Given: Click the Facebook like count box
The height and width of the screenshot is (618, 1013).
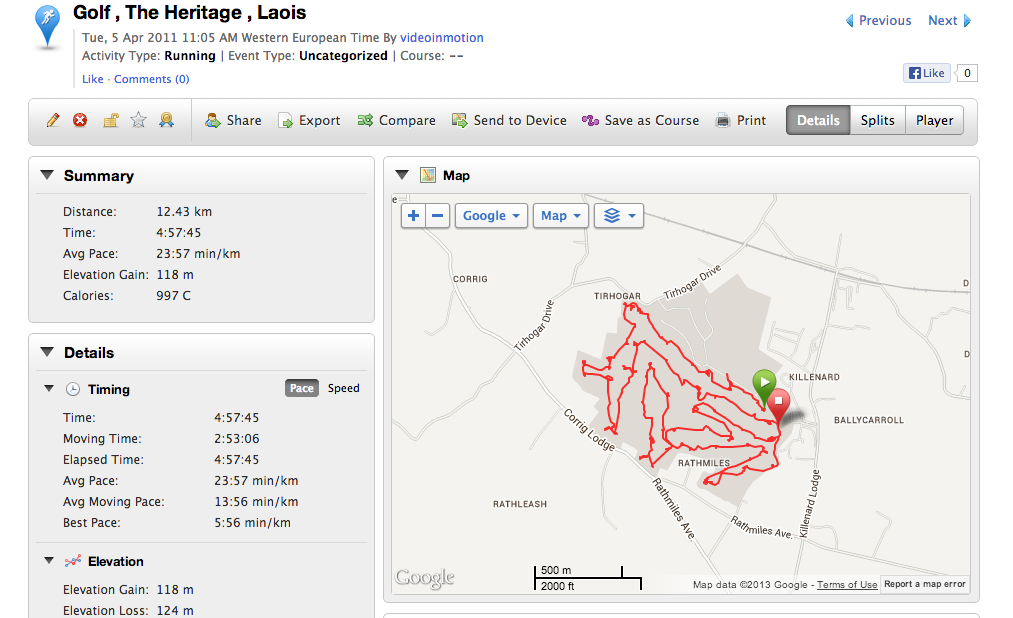Looking at the screenshot, I should pos(967,73).
